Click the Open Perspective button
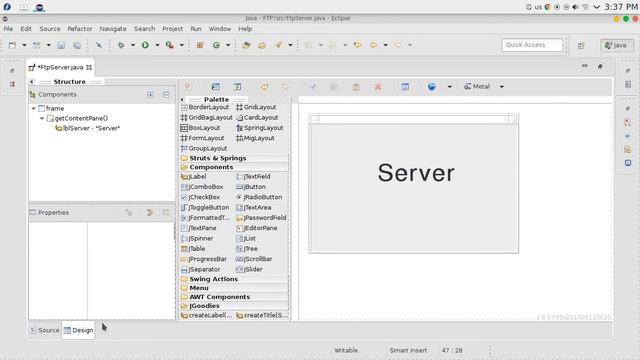640x360 pixels. (x=581, y=45)
